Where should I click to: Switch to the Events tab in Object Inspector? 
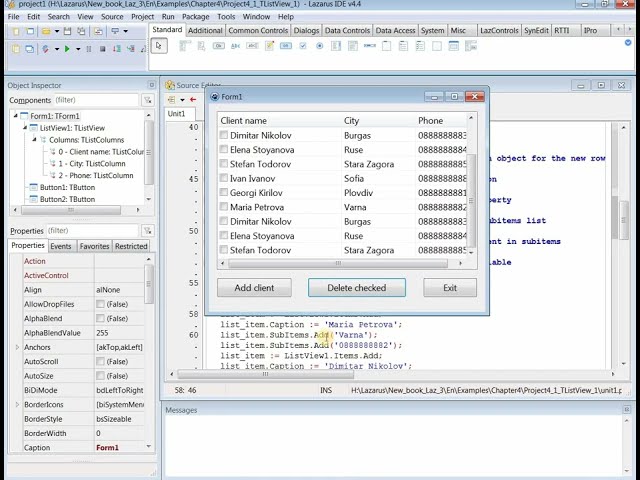click(61, 246)
